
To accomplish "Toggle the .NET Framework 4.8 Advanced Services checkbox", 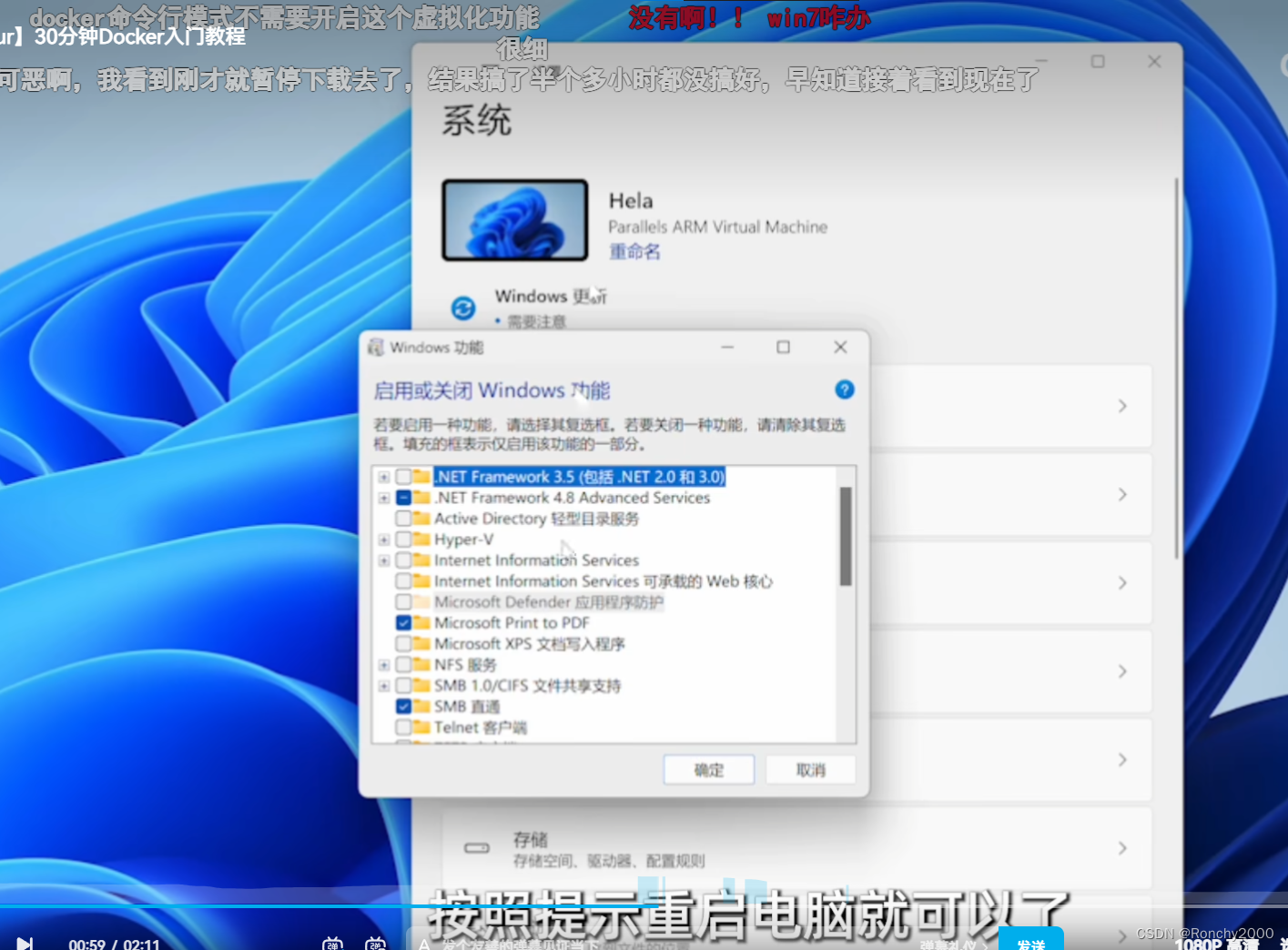I will [403, 498].
